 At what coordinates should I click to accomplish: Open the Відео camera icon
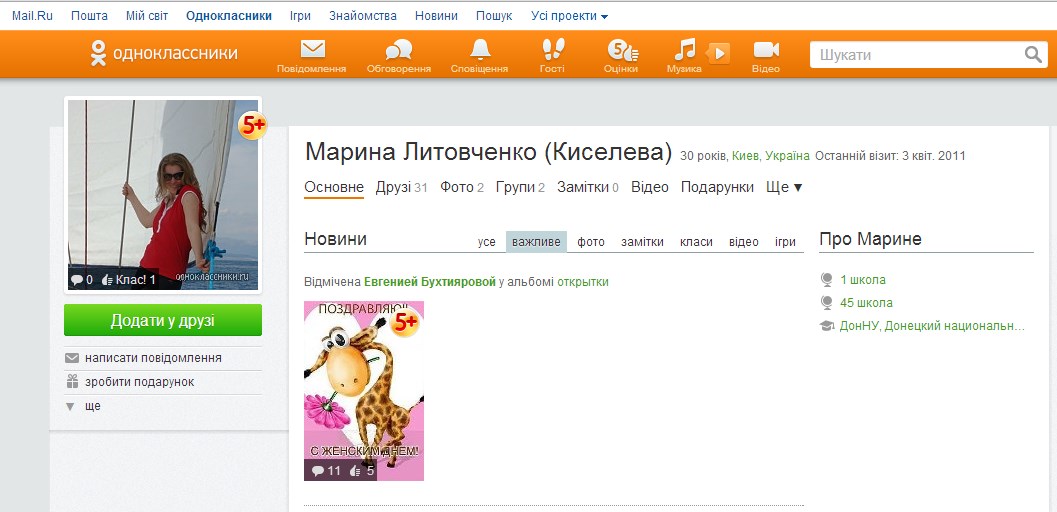(766, 49)
